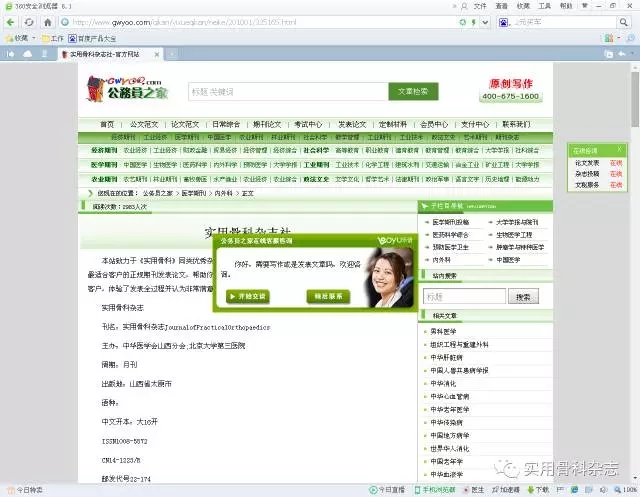
Task: Open a new tab with plus button
Action: 172,54
